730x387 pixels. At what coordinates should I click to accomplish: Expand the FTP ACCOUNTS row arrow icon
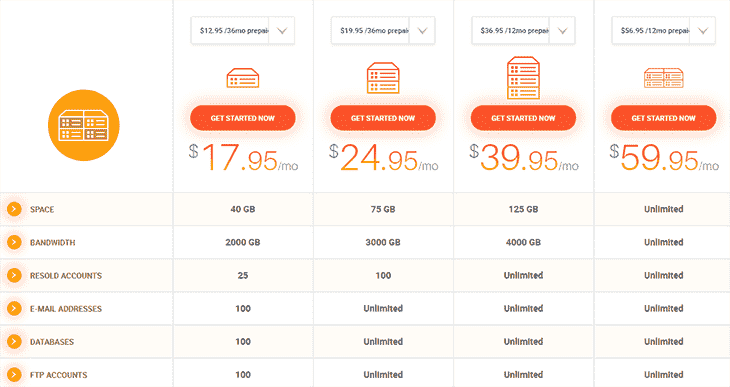[14, 374]
